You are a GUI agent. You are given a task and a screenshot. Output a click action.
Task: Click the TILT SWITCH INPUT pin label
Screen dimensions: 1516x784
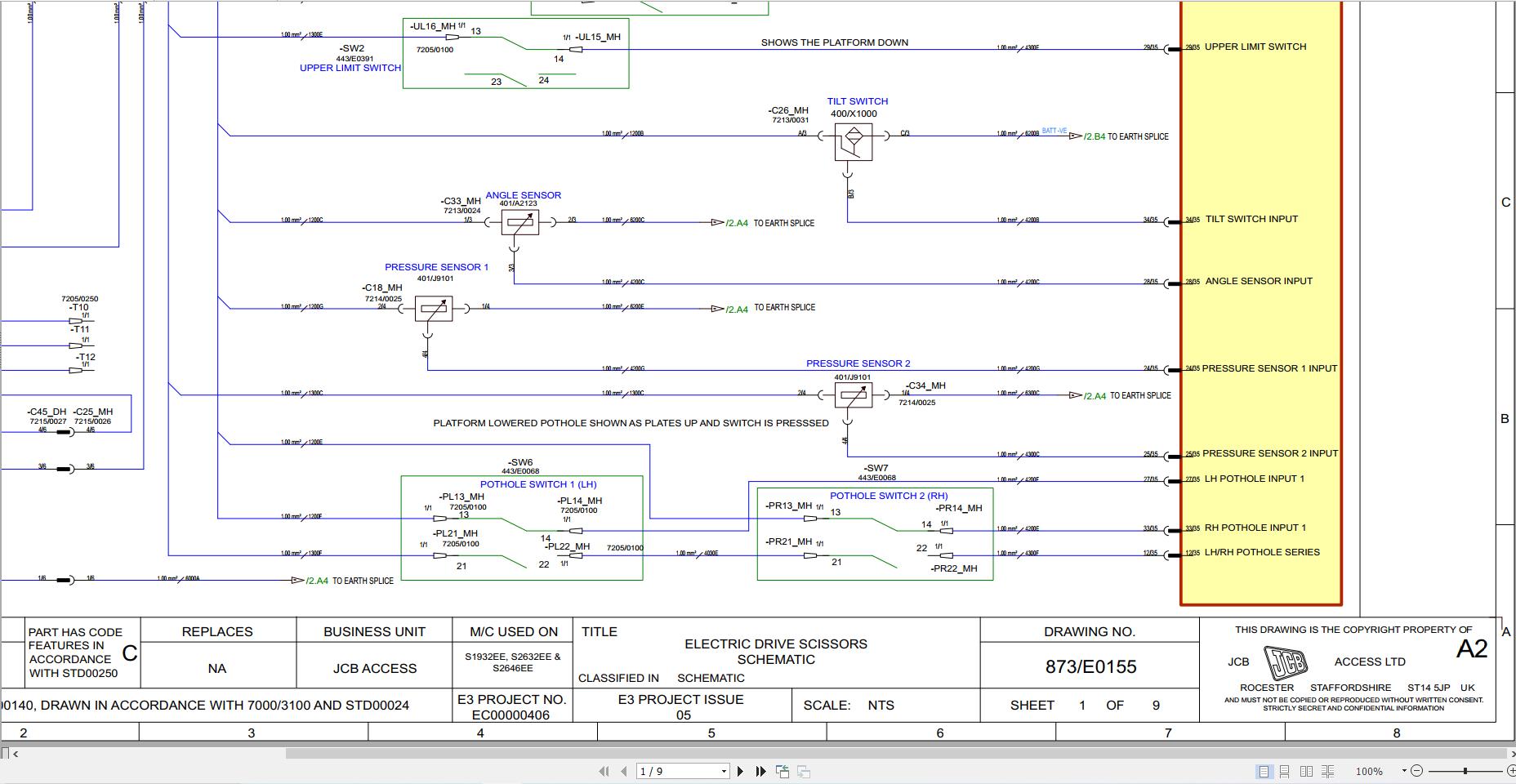point(1251,219)
